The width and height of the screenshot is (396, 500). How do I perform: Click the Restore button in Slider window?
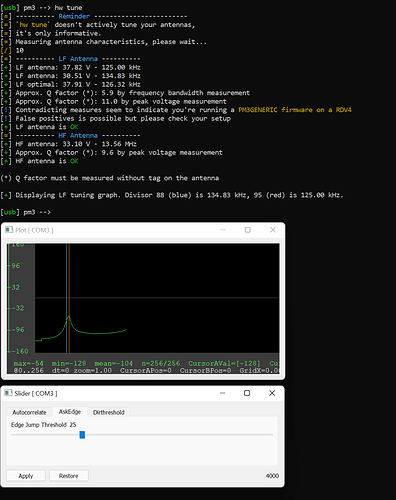69,476
